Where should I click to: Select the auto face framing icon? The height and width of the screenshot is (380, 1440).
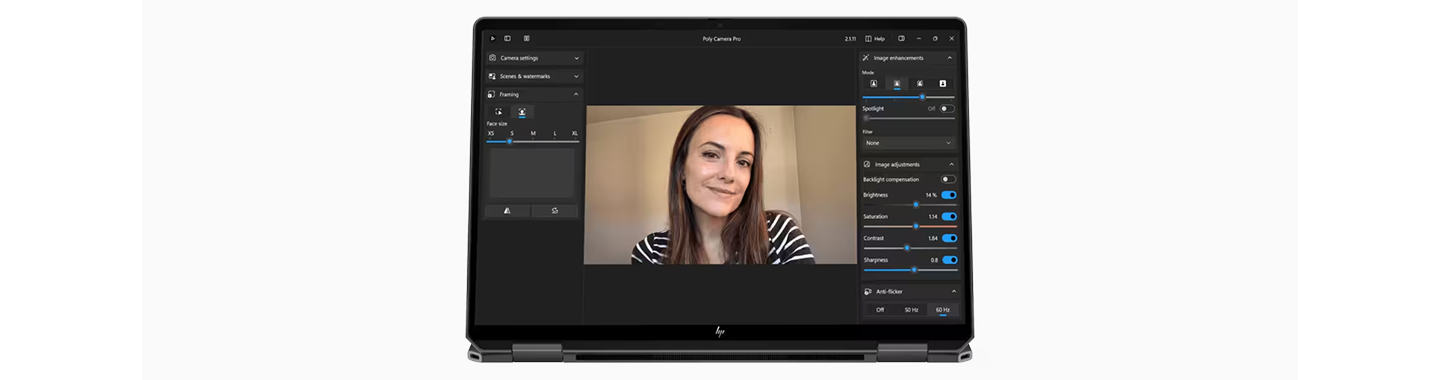pos(522,112)
